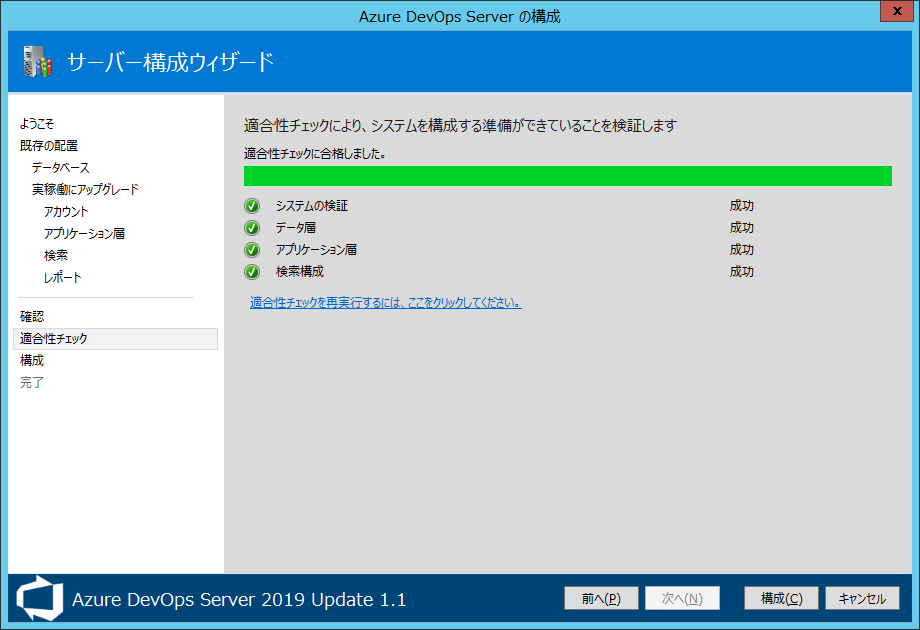920x630 pixels.
Task: Click Azure DevOps Server 2019 Update 1.1 text
Action: tap(239, 599)
